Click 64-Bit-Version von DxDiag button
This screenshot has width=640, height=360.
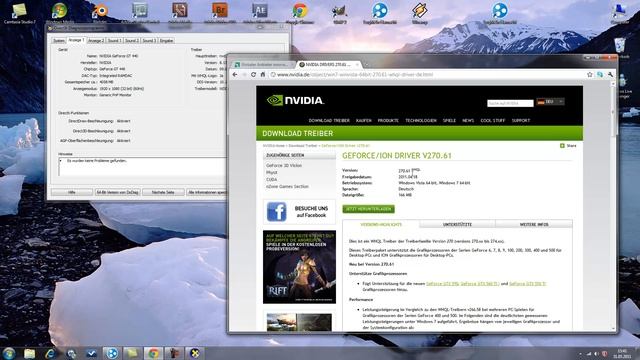tap(118, 192)
